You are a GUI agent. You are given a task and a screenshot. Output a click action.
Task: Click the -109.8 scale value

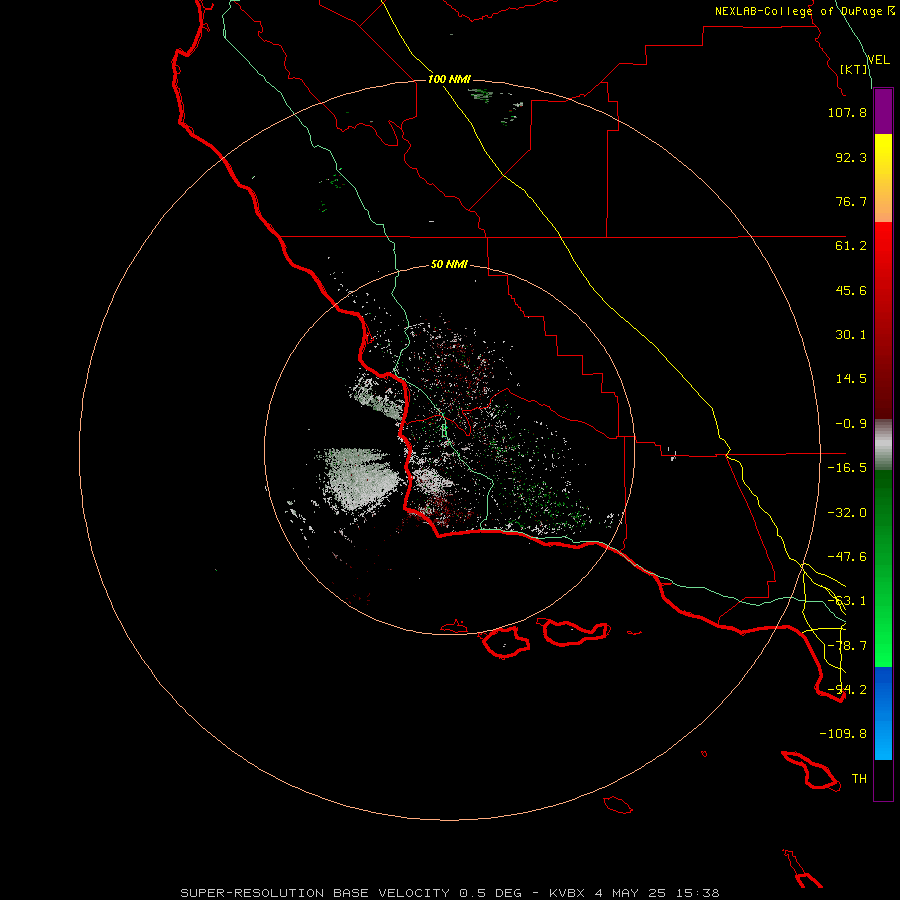click(x=843, y=734)
